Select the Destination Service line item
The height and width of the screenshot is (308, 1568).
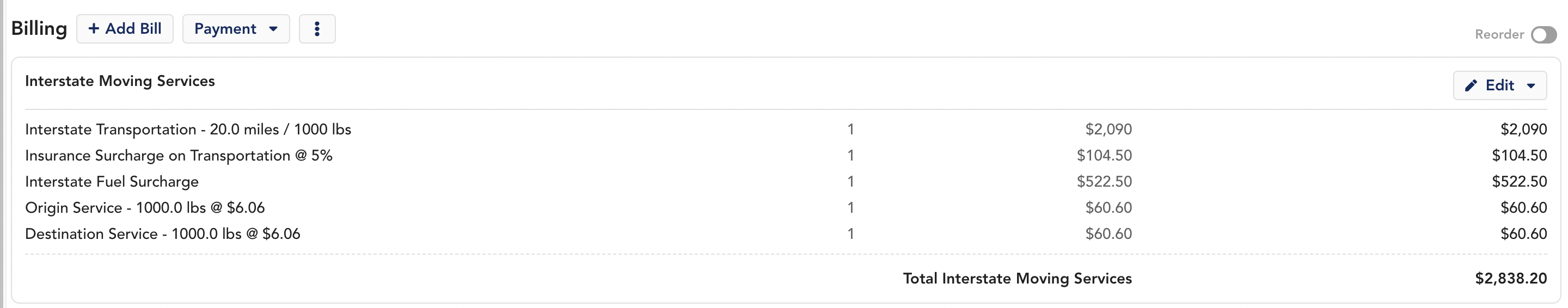click(x=786, y=234)
